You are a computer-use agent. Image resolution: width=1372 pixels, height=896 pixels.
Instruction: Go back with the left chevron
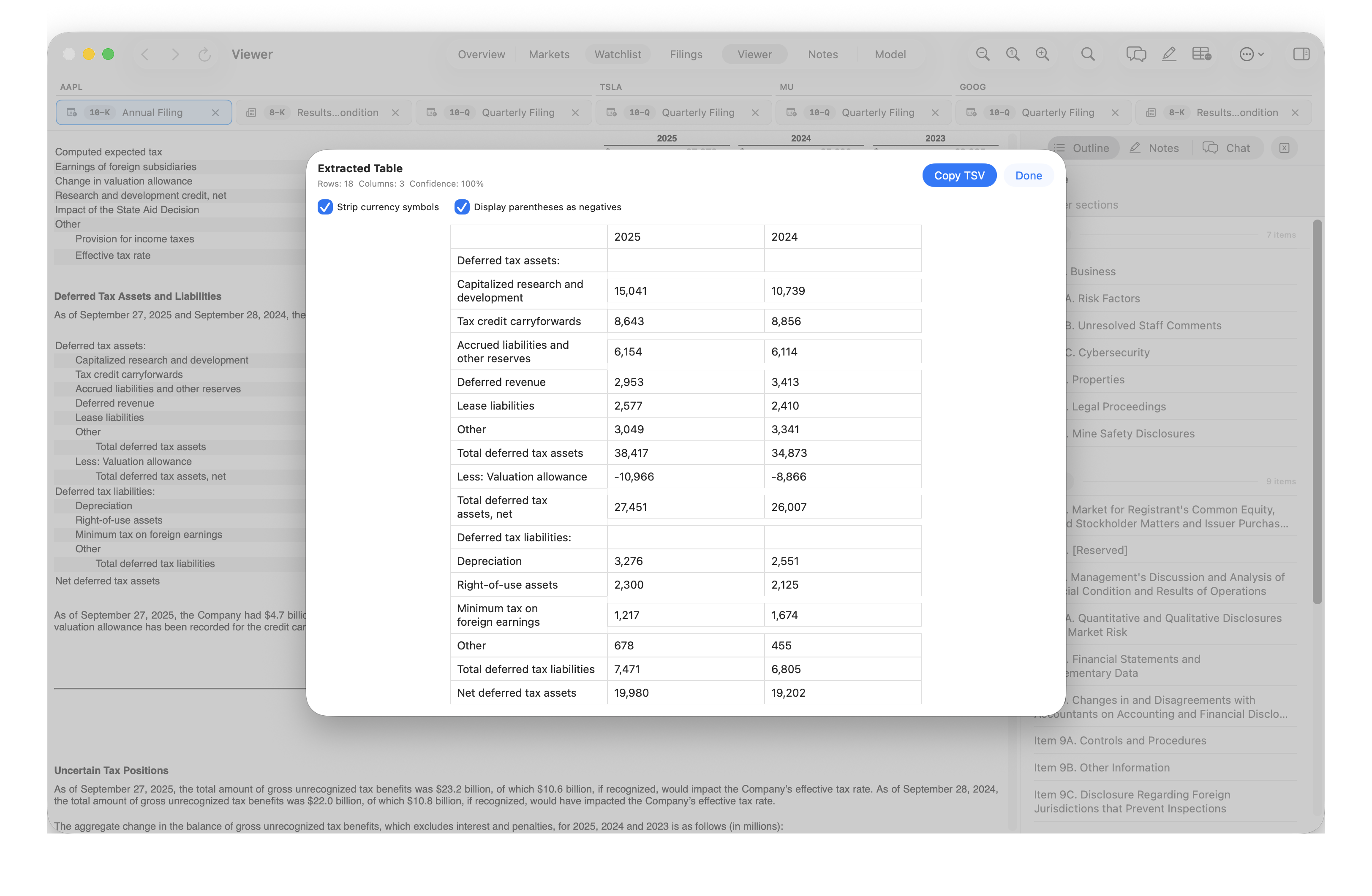click(145, 54)
